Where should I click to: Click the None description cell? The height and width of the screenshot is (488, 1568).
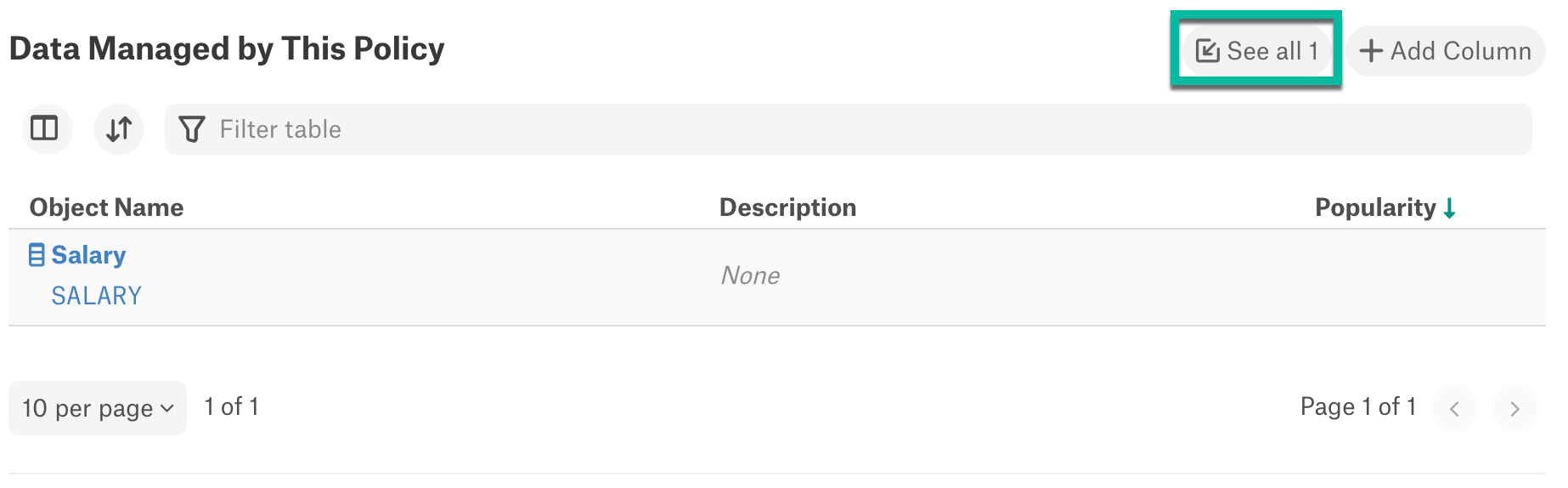point(750,275)
